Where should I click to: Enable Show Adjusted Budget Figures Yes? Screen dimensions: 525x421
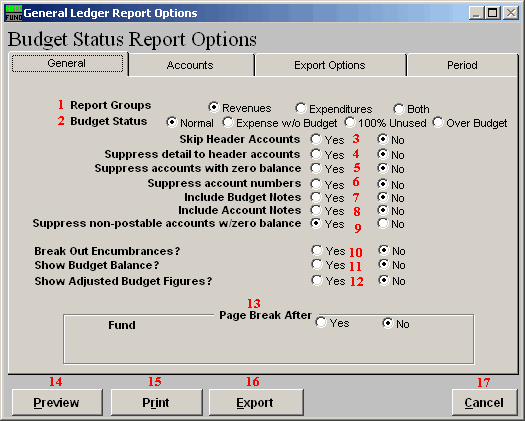316,280
